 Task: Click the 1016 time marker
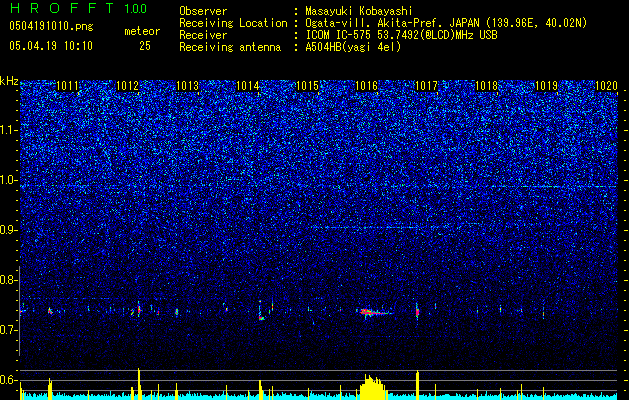pos(367,86)
